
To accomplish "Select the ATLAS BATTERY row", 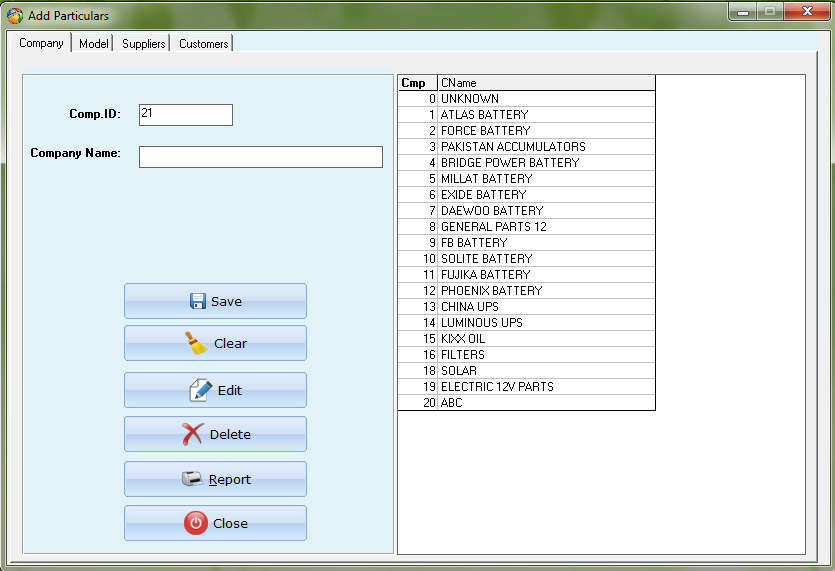I will 527,115.
